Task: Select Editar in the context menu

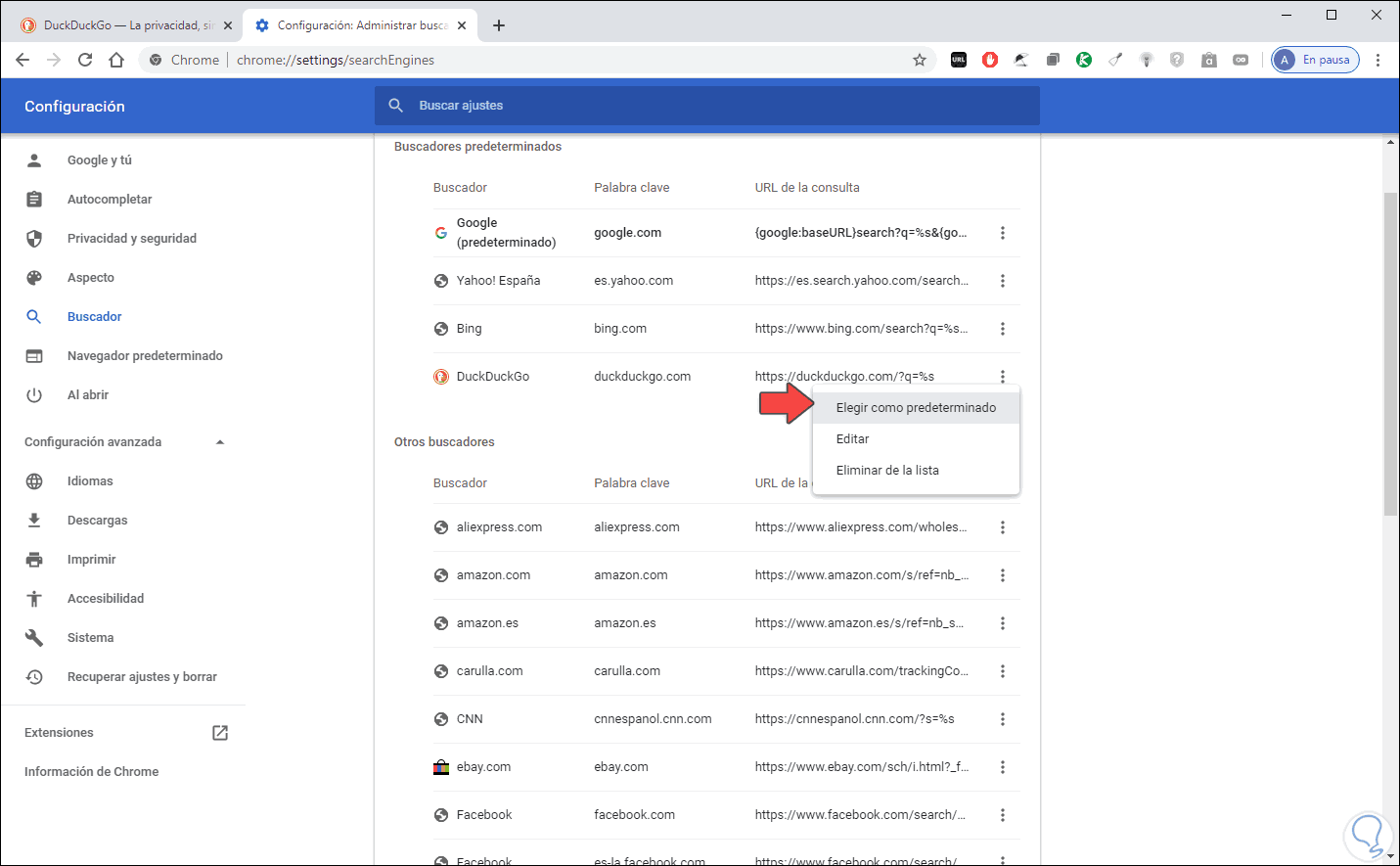Action: coord(916,439)
